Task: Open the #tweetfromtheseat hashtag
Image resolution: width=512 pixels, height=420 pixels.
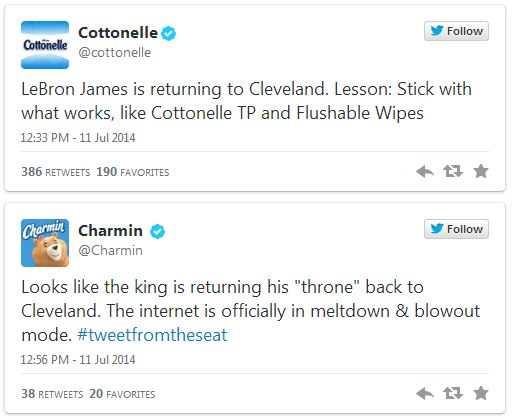Action: point(152,335)
